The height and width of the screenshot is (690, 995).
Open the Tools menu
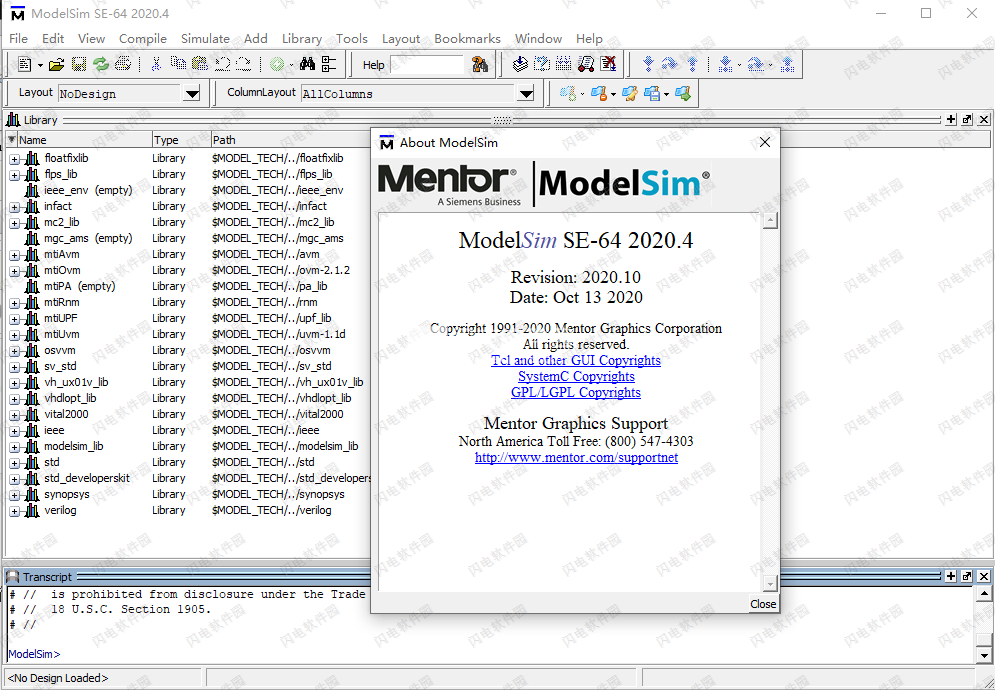click(352, 39)
